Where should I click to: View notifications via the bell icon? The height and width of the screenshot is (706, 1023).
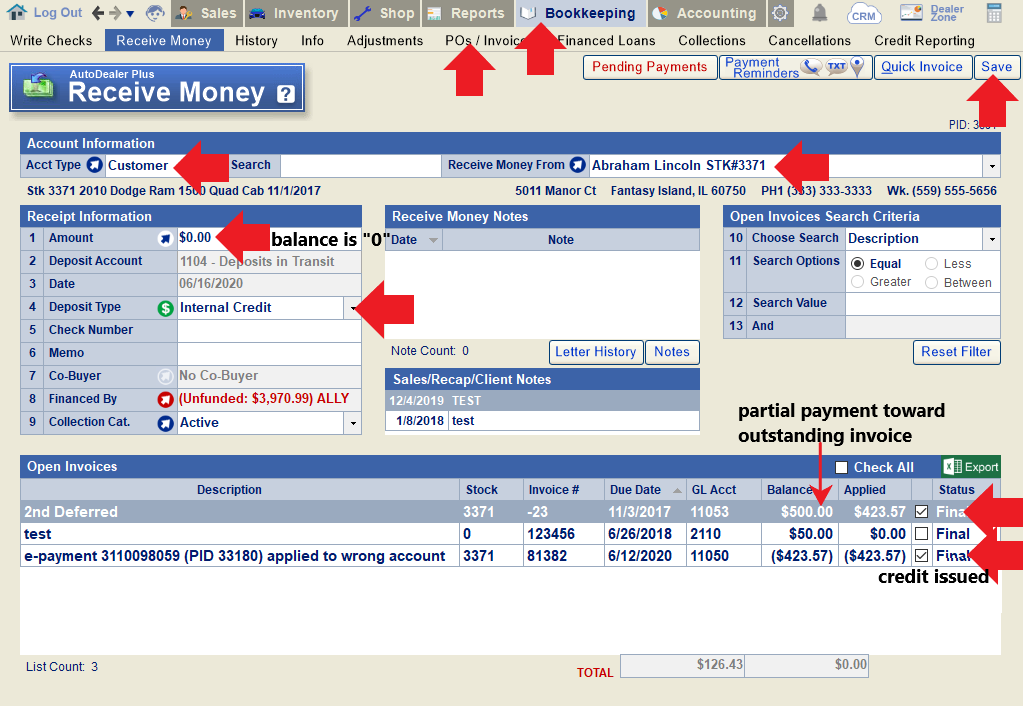(819, 12)
